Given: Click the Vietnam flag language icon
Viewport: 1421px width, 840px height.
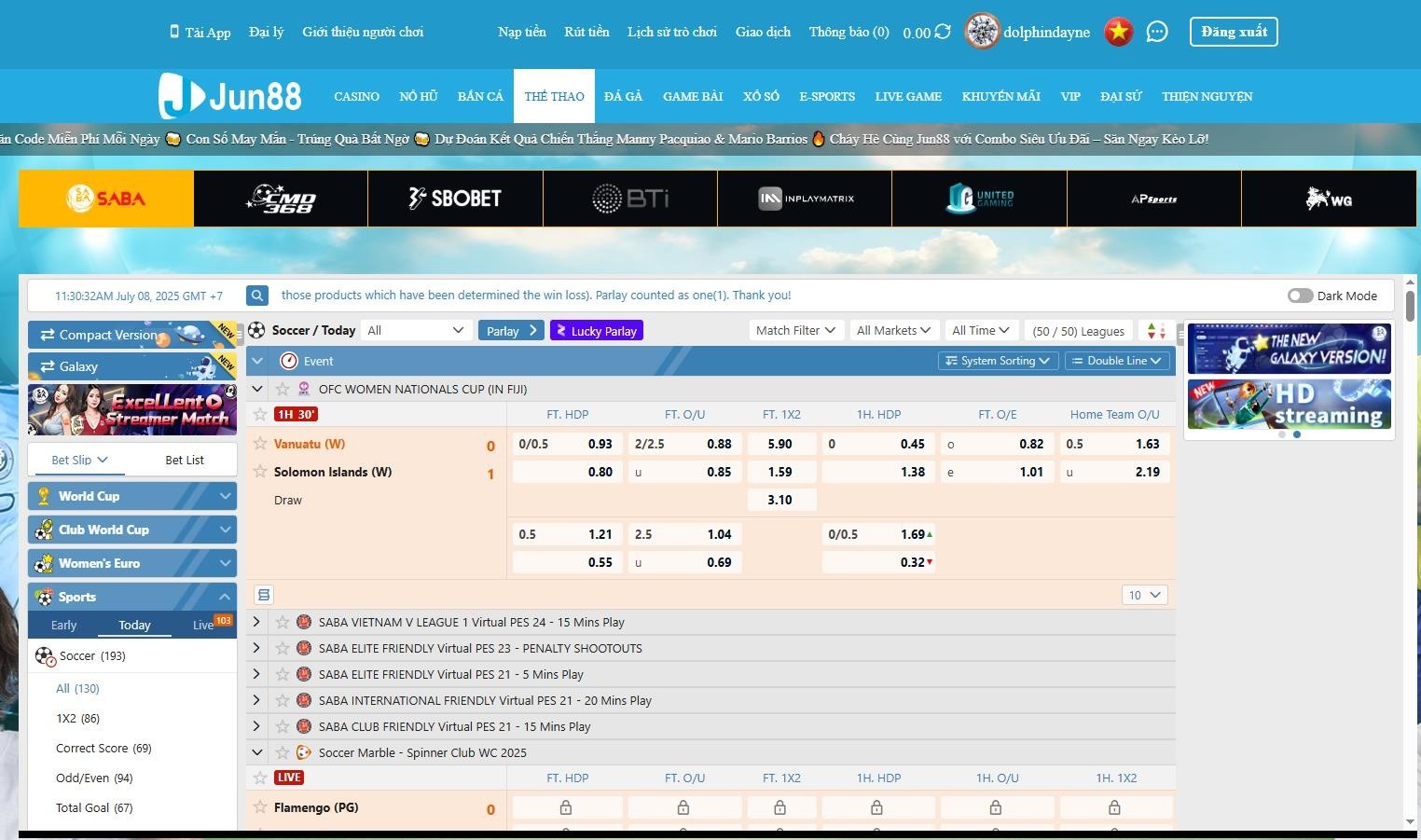Looking at the screenshot, I should coord(1118,32).
